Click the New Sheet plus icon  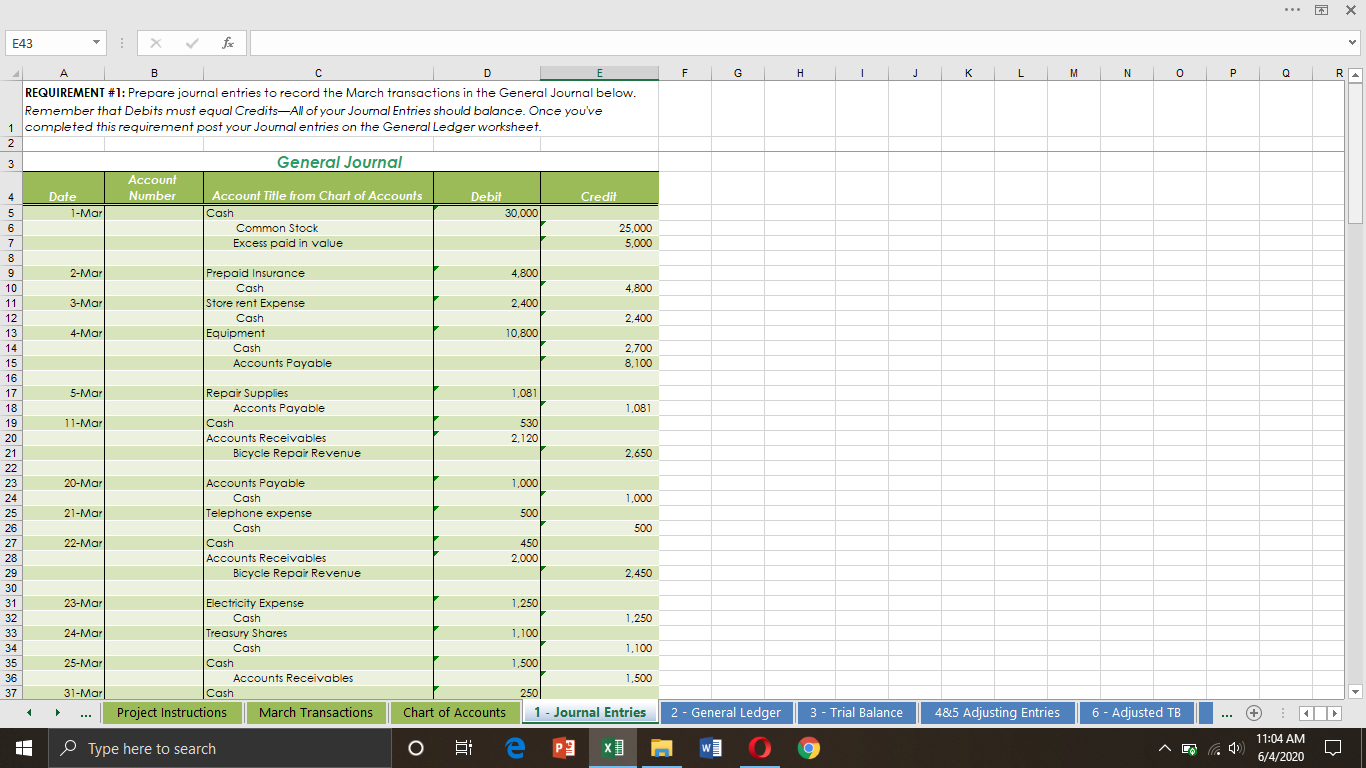(1253, 712)
